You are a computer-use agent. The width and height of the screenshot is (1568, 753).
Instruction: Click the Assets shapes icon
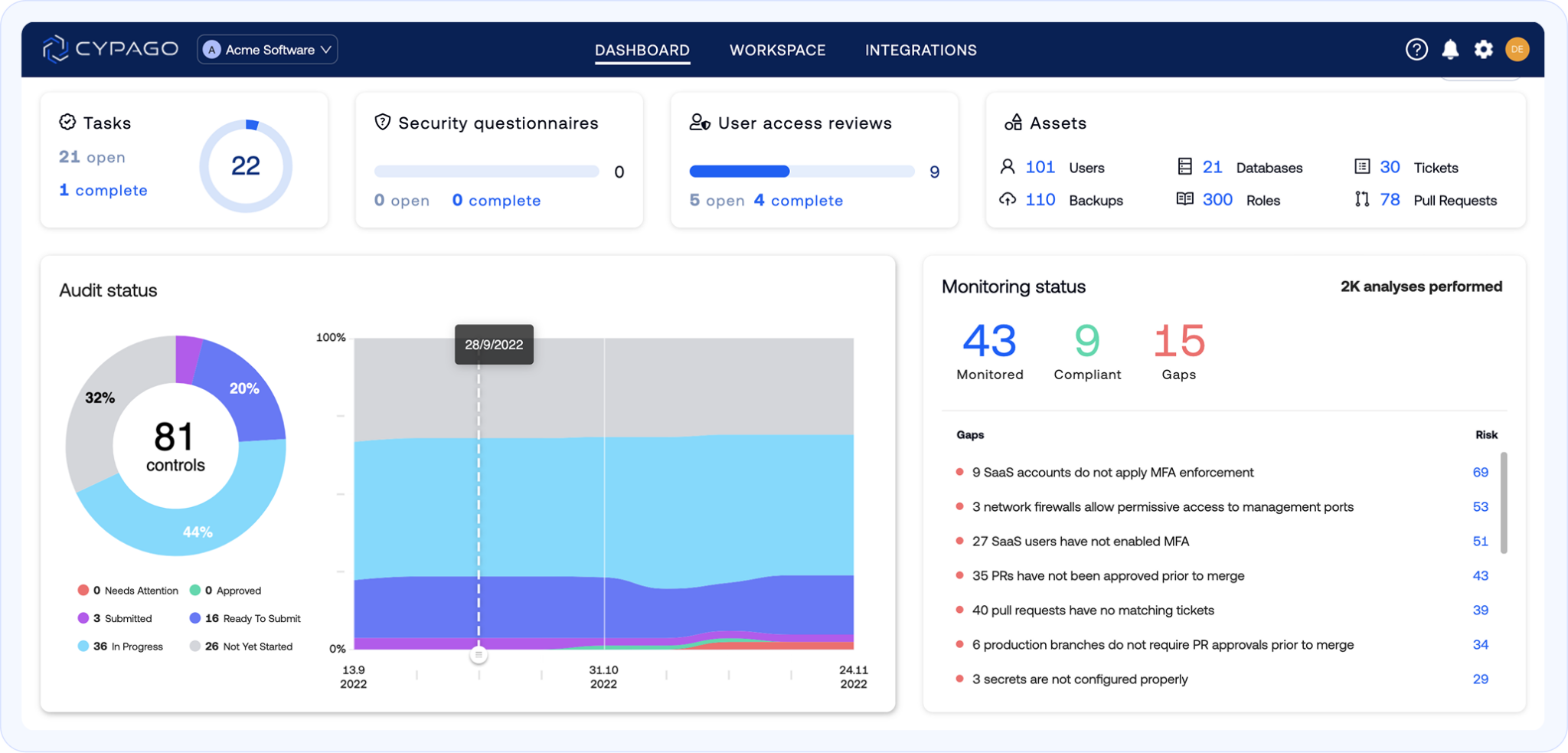pyautogui.click(x=1014, y=123)
